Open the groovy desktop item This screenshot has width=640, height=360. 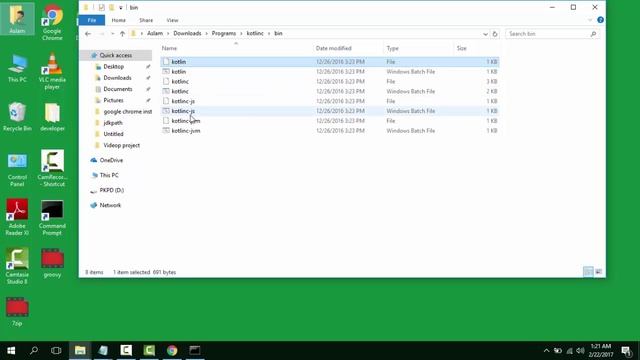click(x=52, y=263)
